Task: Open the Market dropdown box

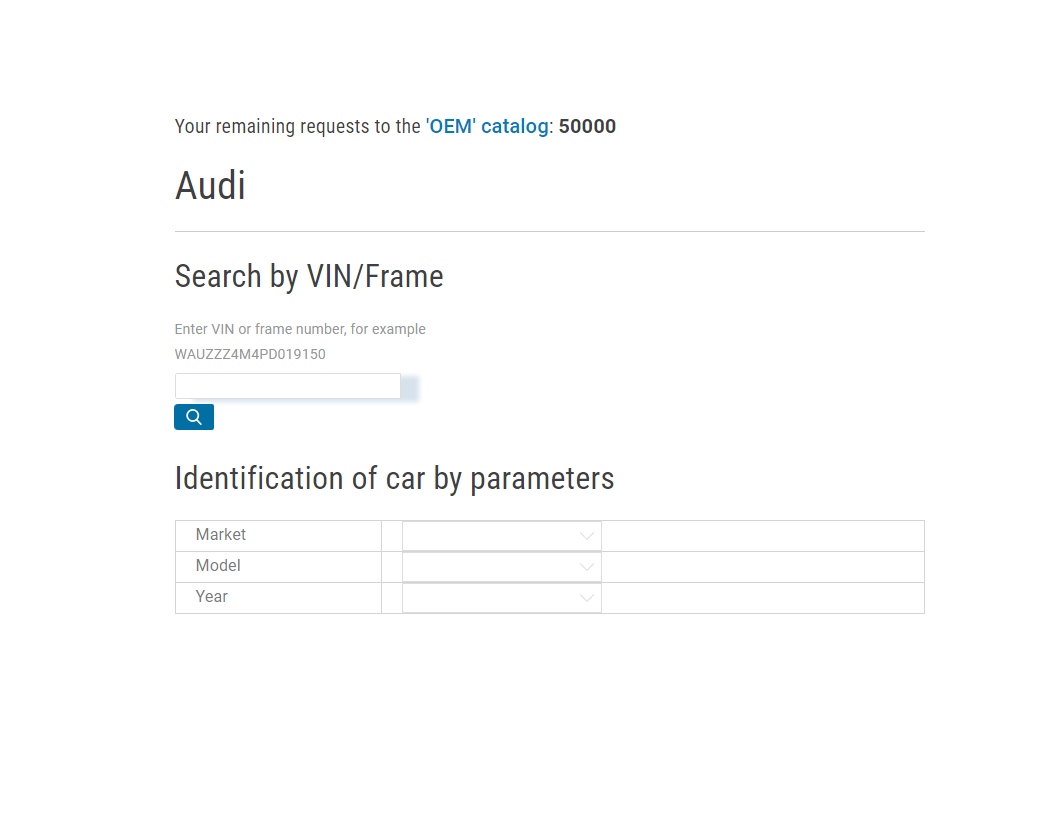Action: pyautogui.click(x=490, y=536)
